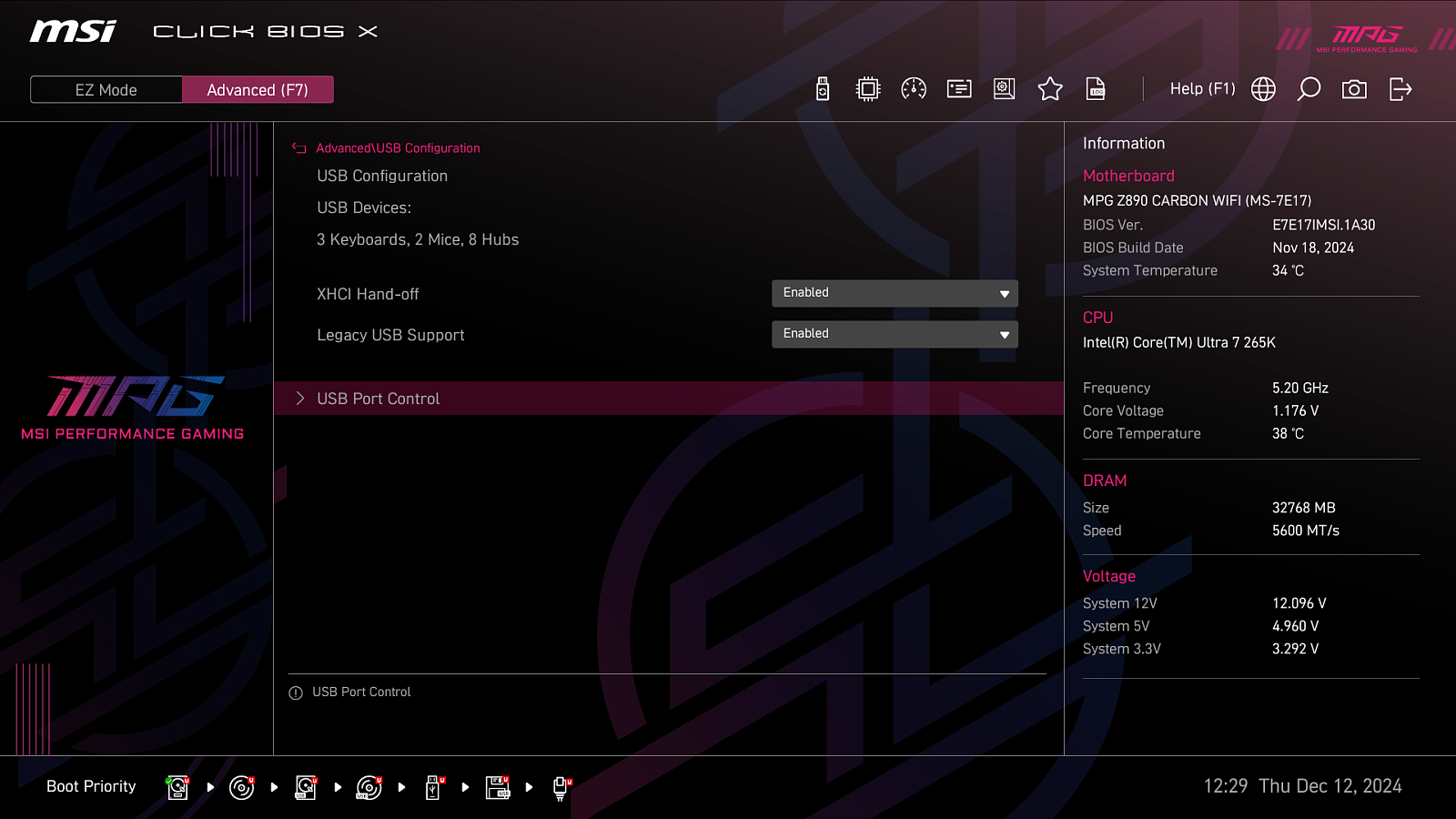1456x819 pixels.
Task: Click the DRAM size value 32768 MB
Action: [x=1304, y=508]
